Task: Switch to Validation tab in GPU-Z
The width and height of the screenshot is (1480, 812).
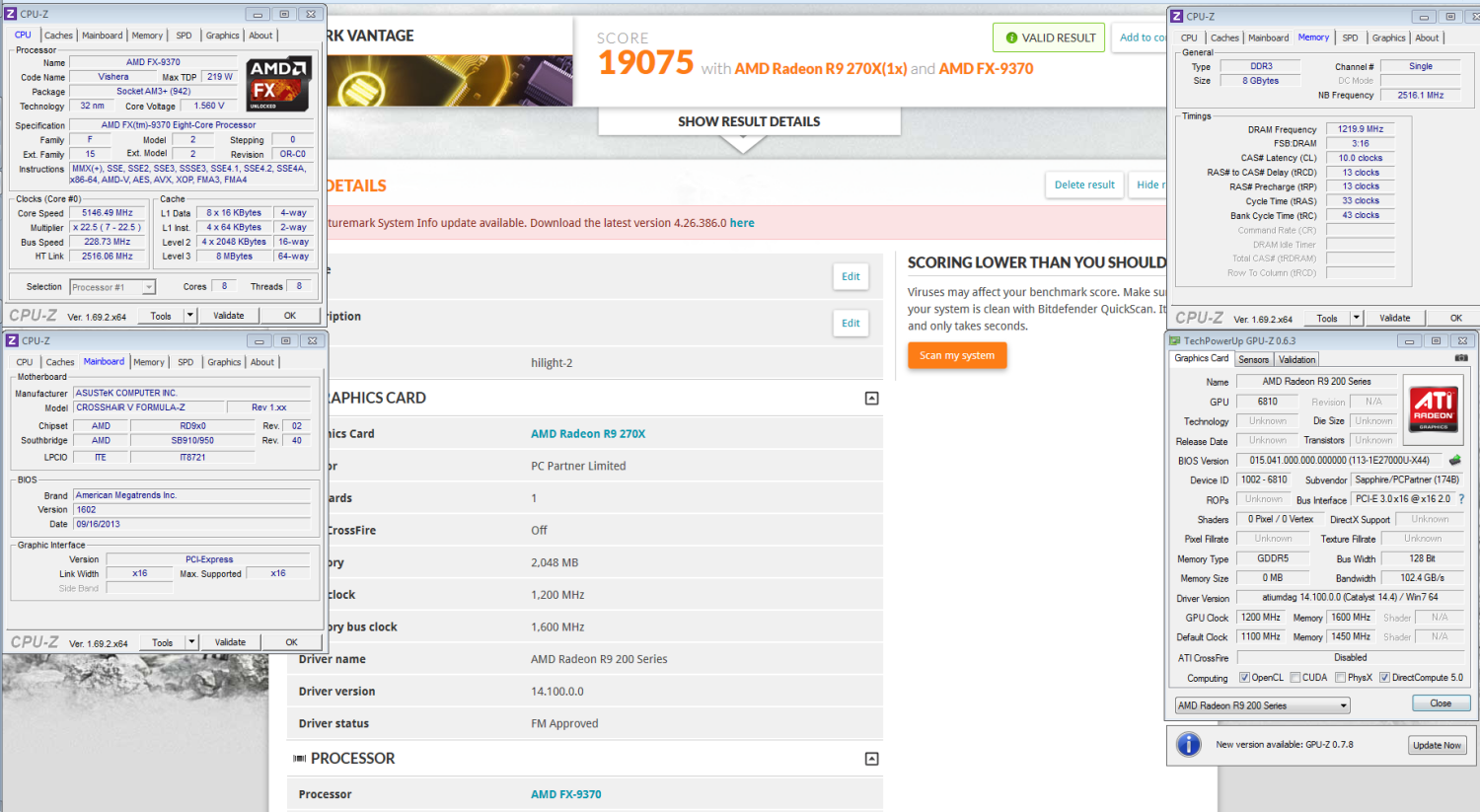Action: point(1296,359)
